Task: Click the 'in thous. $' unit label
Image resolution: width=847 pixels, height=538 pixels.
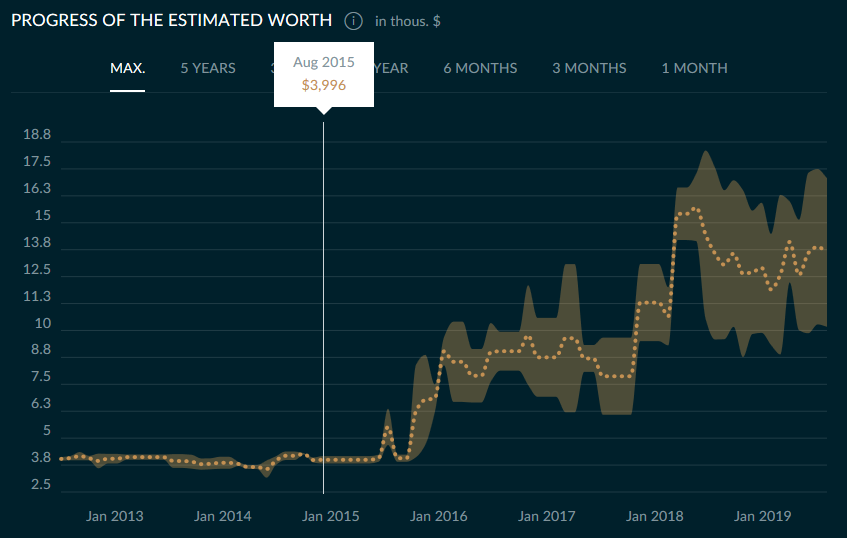Action: pos(408,21)
